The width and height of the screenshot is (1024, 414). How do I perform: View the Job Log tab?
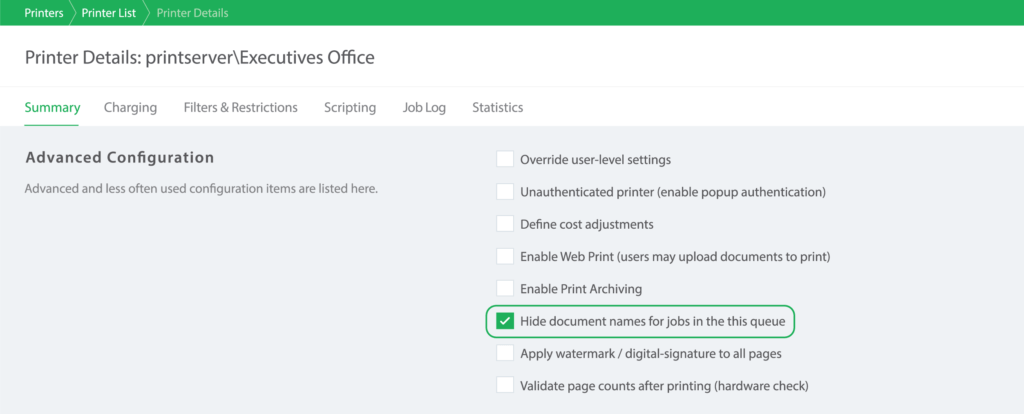(424, 107)
